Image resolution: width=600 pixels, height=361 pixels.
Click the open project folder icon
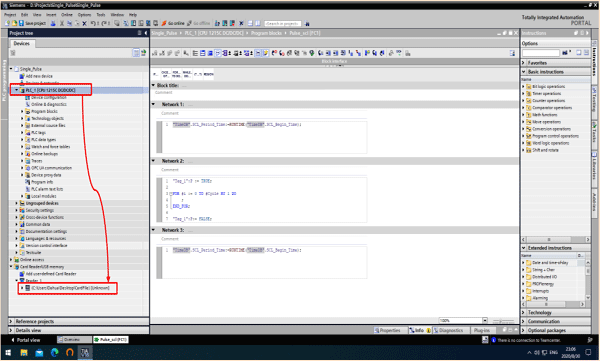14,23
